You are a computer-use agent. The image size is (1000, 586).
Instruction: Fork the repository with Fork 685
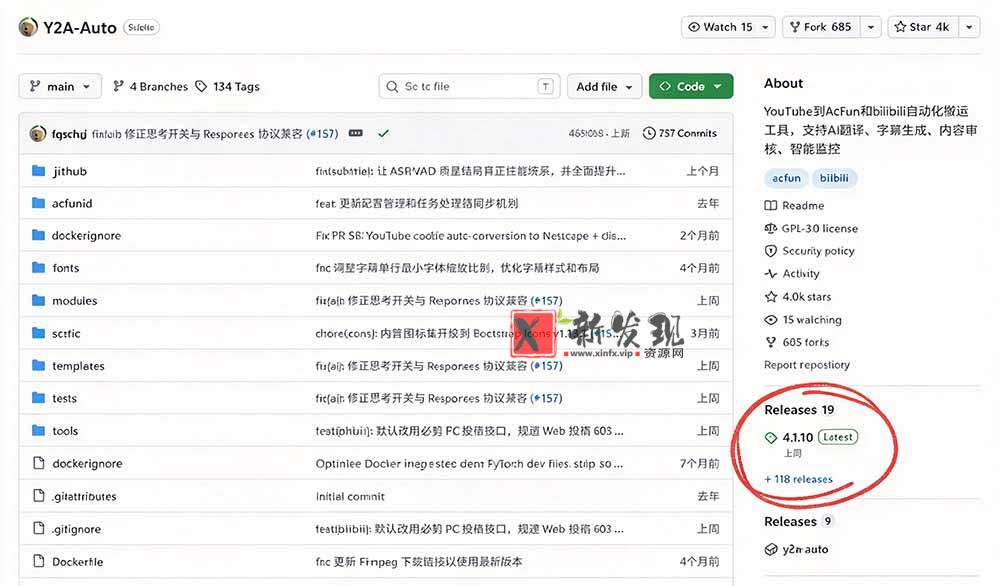tap(821, 27)
